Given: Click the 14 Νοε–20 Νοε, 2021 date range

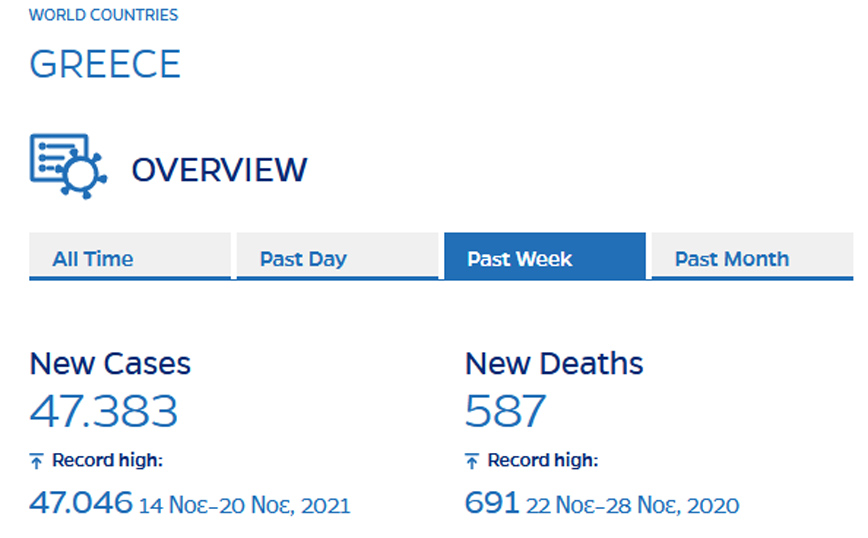Looking at the screenshot, I should pos(246,506).
